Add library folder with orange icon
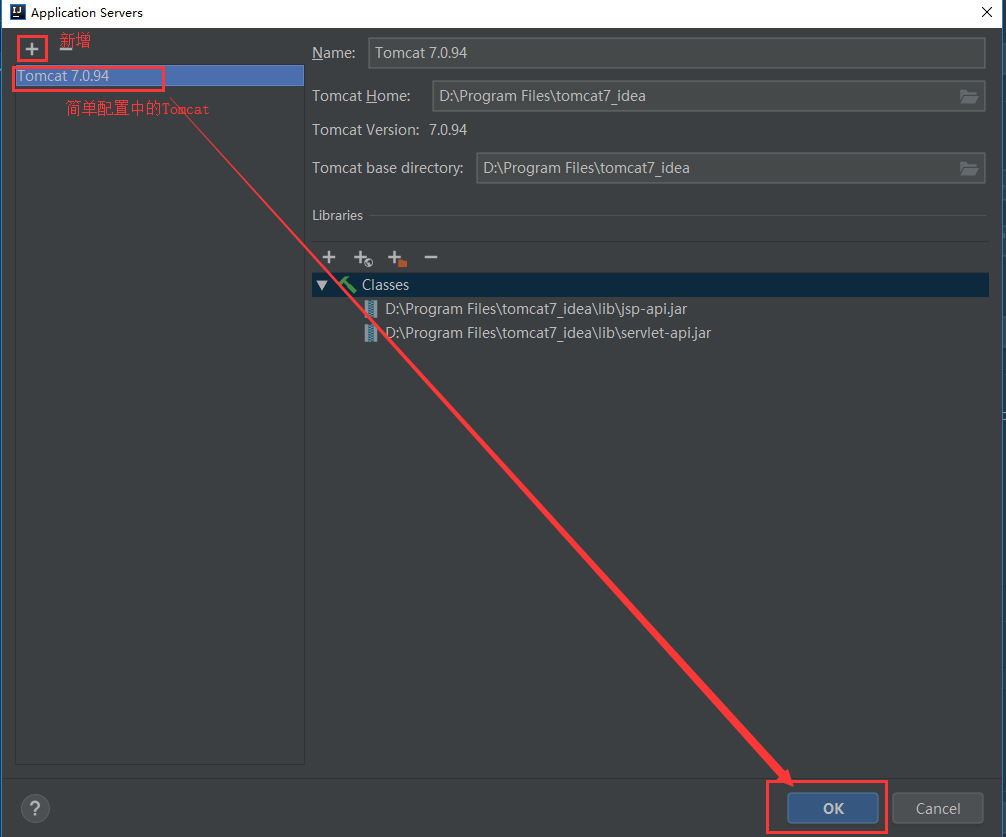The width and height of the screenshot is (1006, 837). (x=397, y=258)
